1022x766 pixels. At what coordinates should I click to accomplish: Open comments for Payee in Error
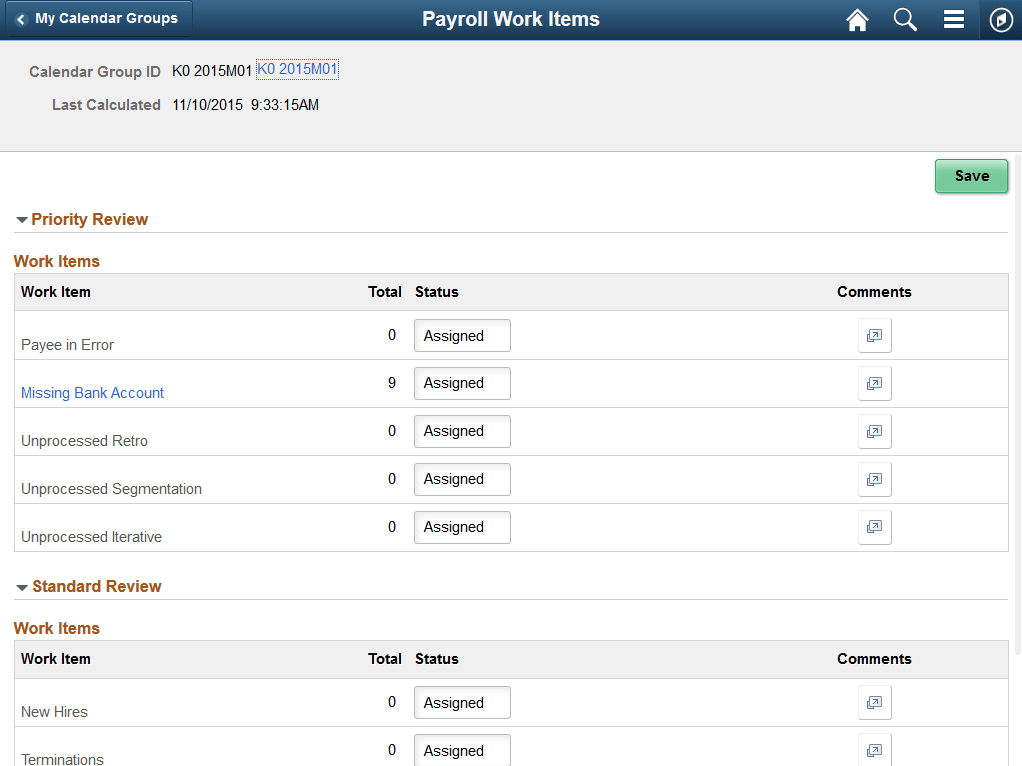tap(874, 335)
